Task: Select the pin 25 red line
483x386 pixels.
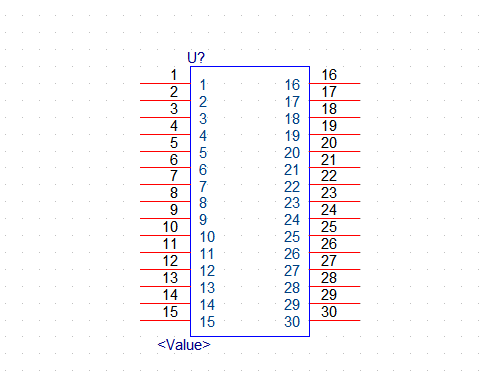Action: click(x=335, y=235)
